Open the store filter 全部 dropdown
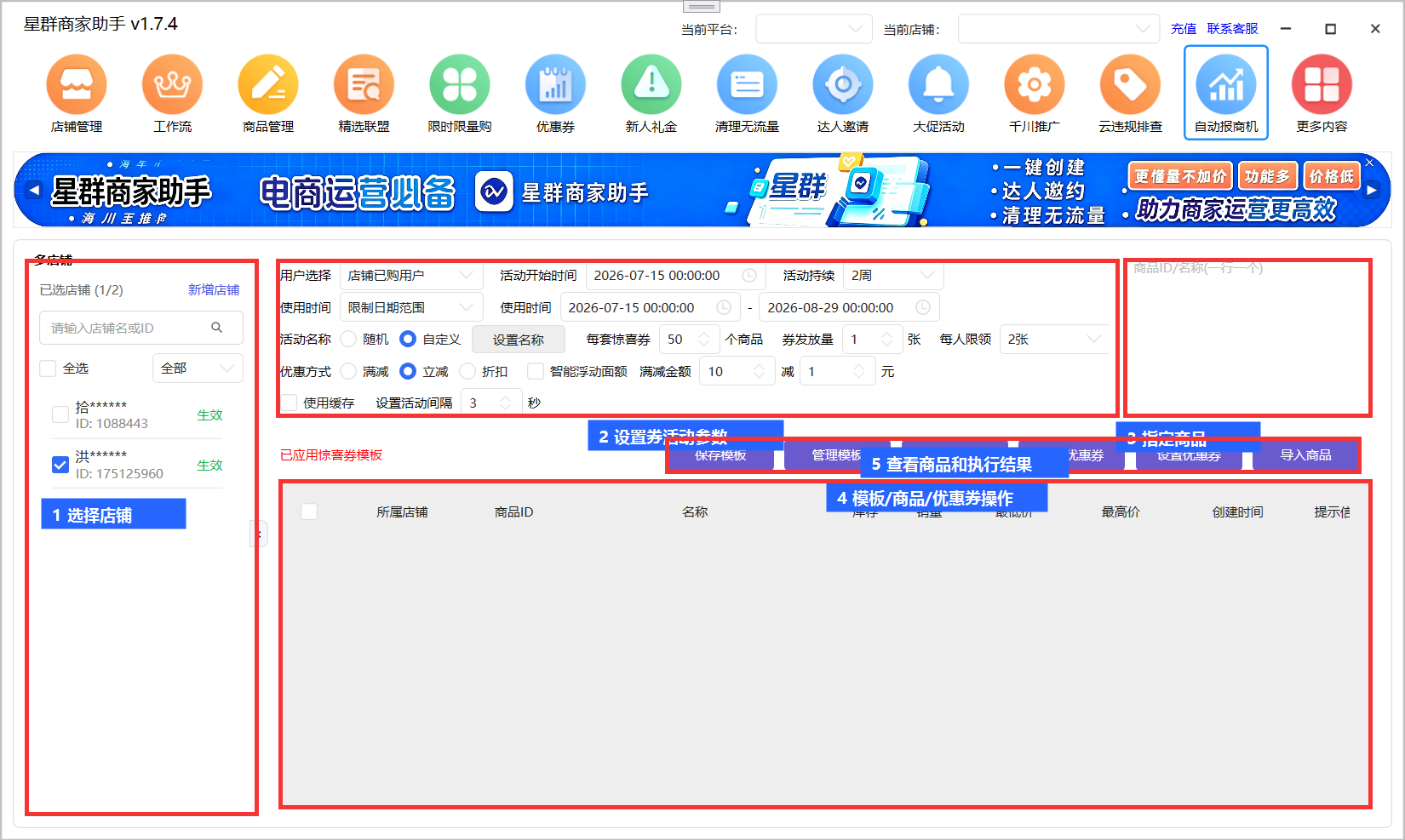The image size is (1405, 840). (x=198, y=369)
